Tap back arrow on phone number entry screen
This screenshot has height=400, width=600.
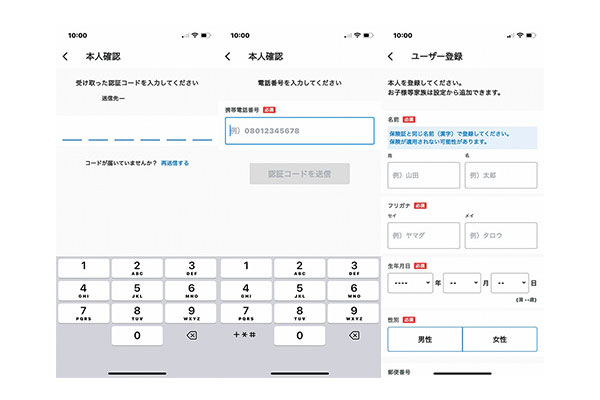tap(228, 57)
